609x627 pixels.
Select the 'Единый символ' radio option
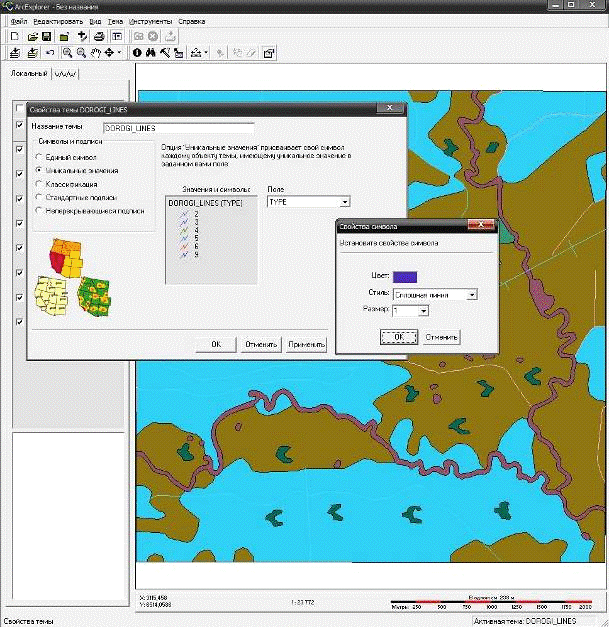[39, 157]
